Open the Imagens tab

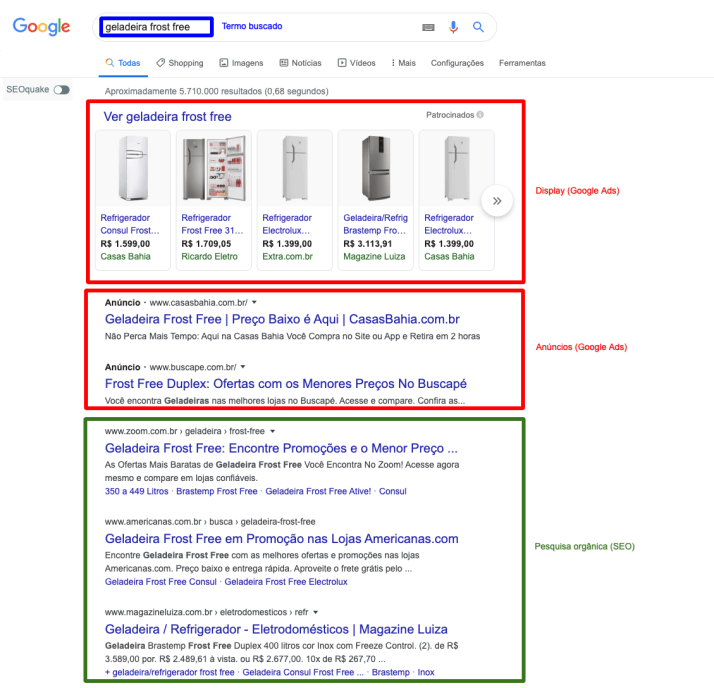coord(241,63)
